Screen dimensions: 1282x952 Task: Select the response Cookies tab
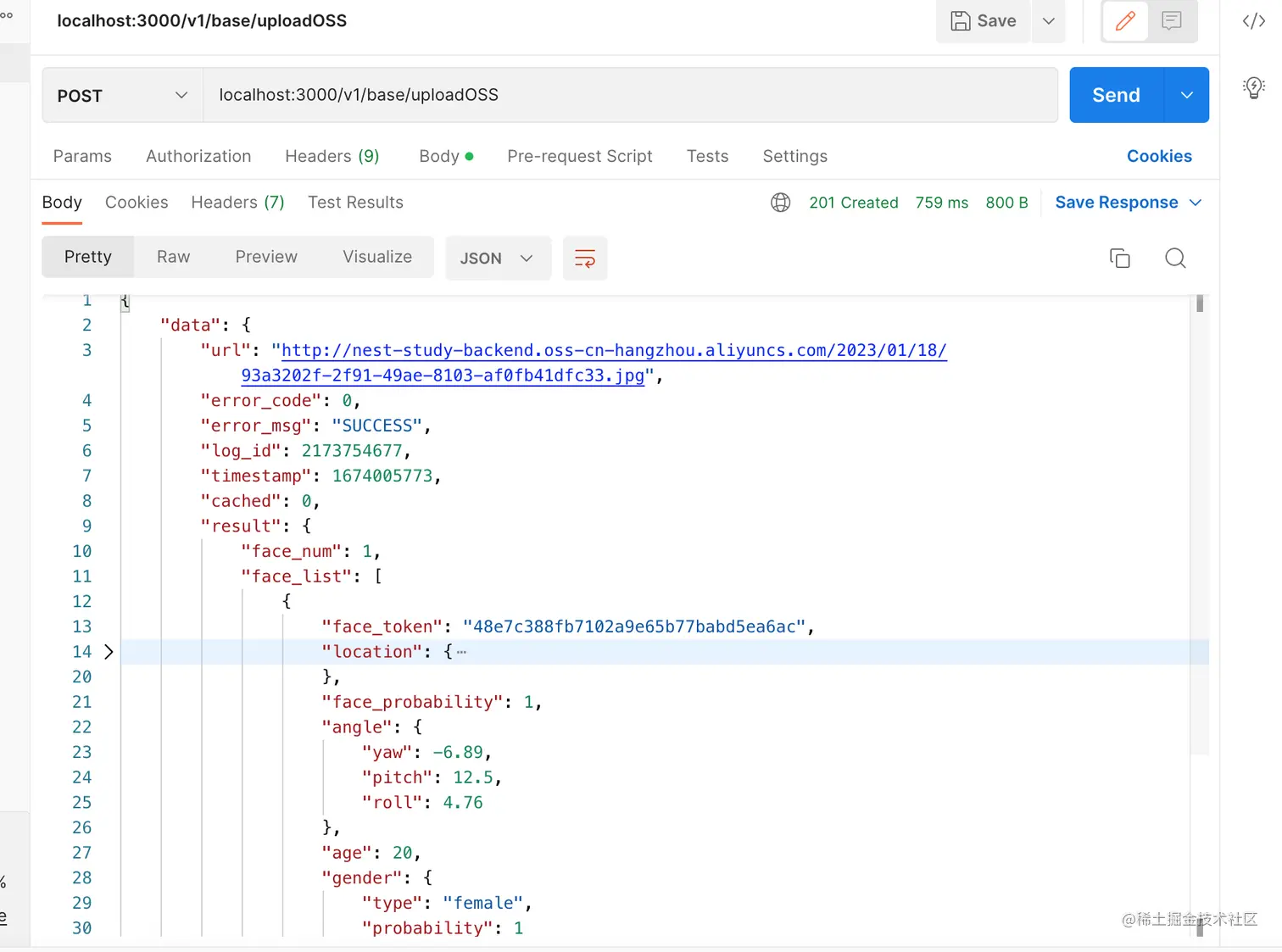point(137,203)
